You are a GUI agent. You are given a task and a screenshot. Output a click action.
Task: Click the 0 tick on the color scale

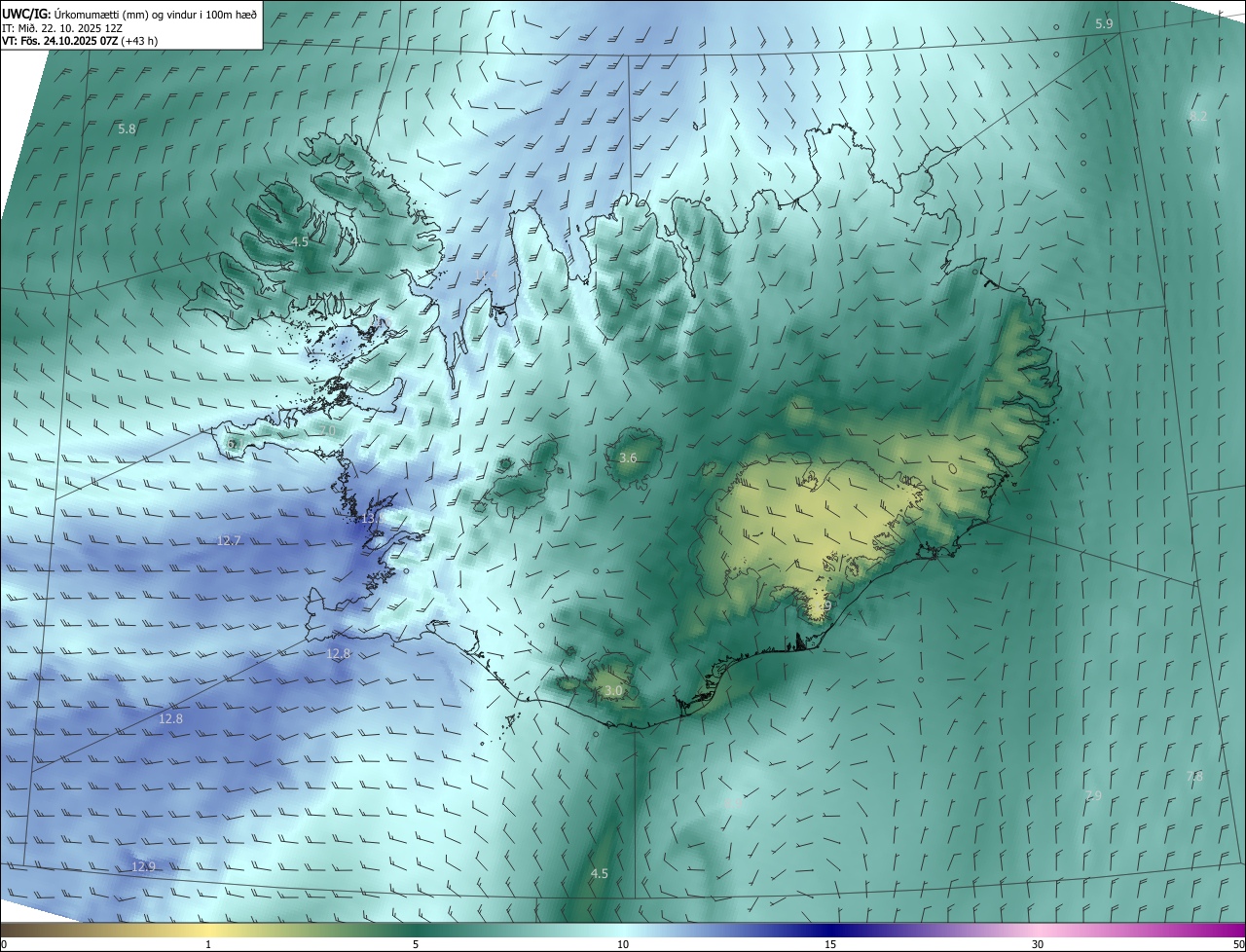3,944
